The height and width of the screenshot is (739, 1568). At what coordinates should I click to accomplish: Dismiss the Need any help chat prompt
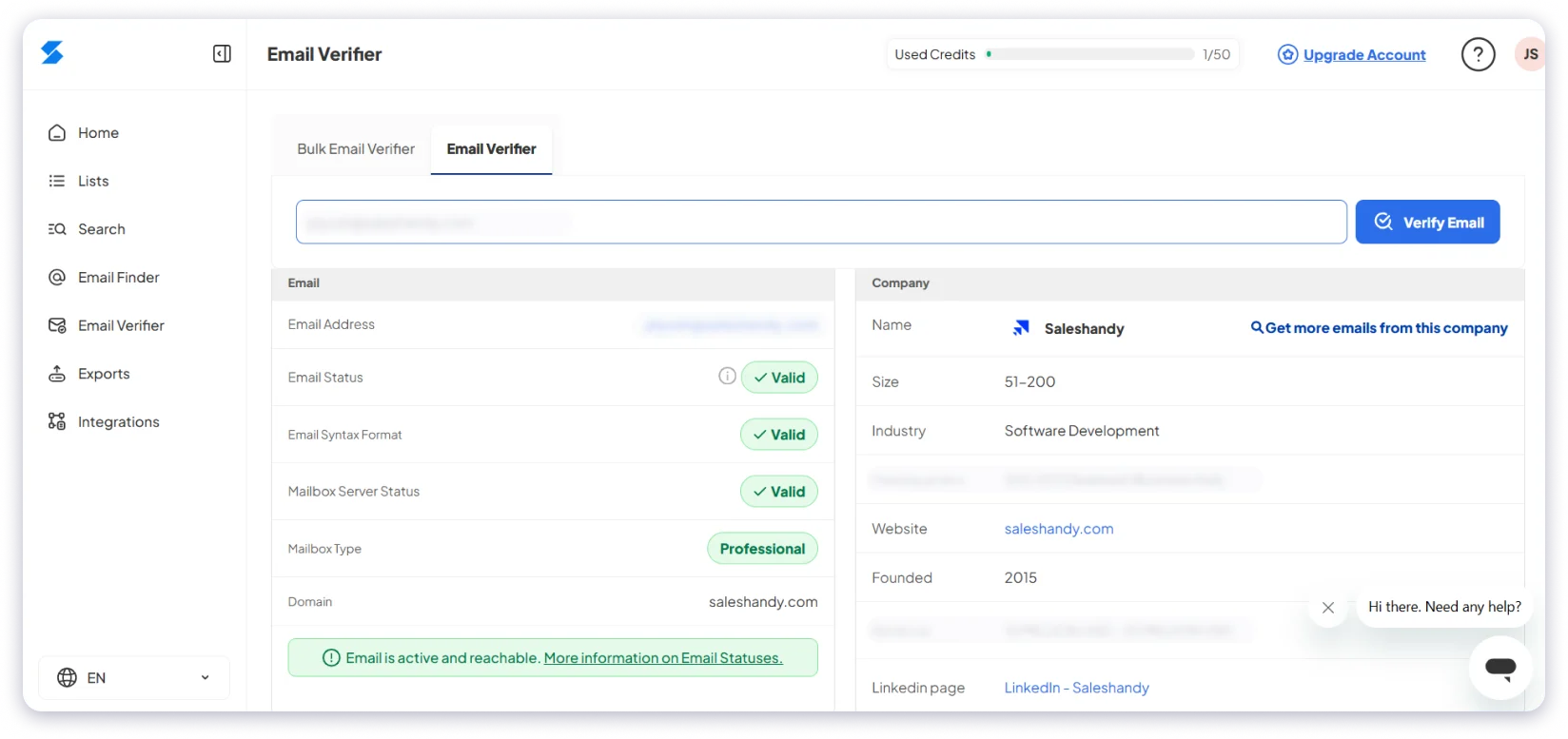(1328, 608)
